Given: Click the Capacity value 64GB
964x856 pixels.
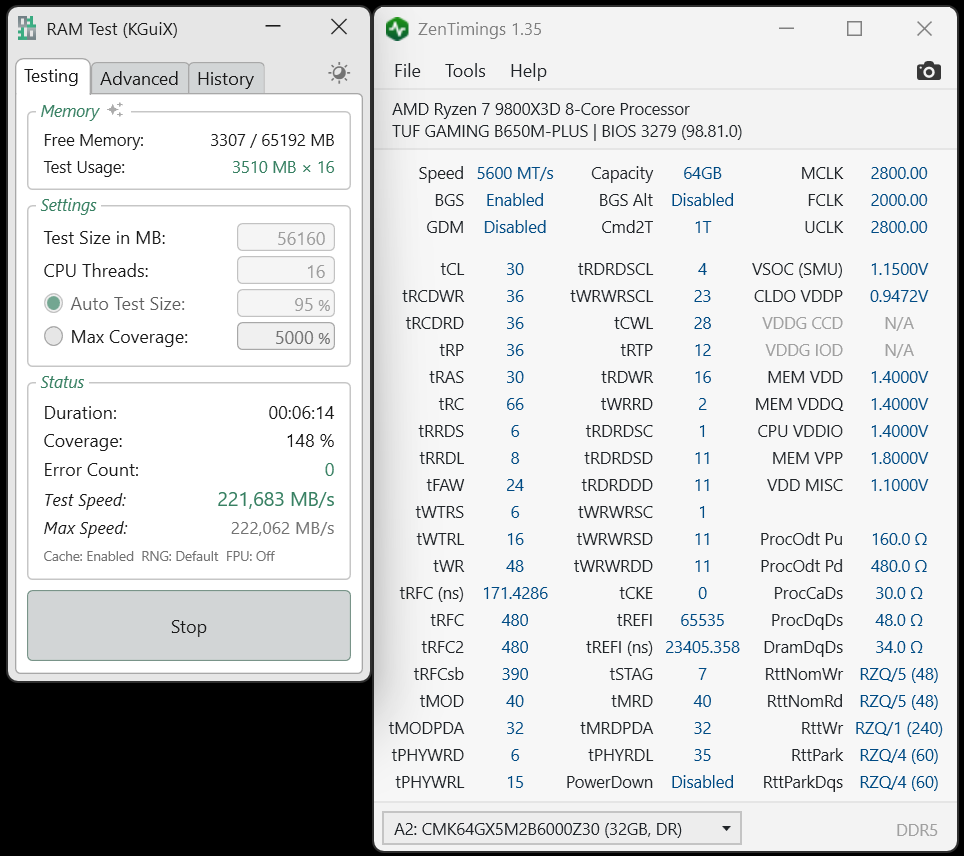Looking at the screenshot, I should pos(702,173).
